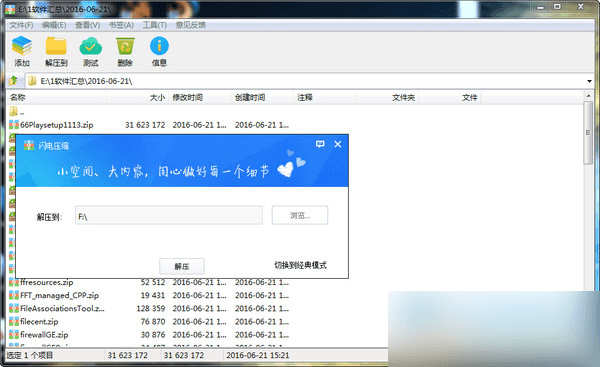Image resolution: width=600 pixels, height=367 pixels.
Task: Sort by the 修改时间 column header
Action: tap(188, 98)
